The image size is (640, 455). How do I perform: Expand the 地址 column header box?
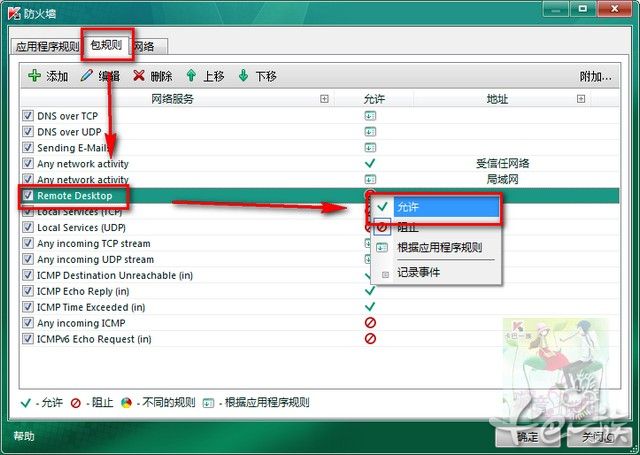[581, 99]
